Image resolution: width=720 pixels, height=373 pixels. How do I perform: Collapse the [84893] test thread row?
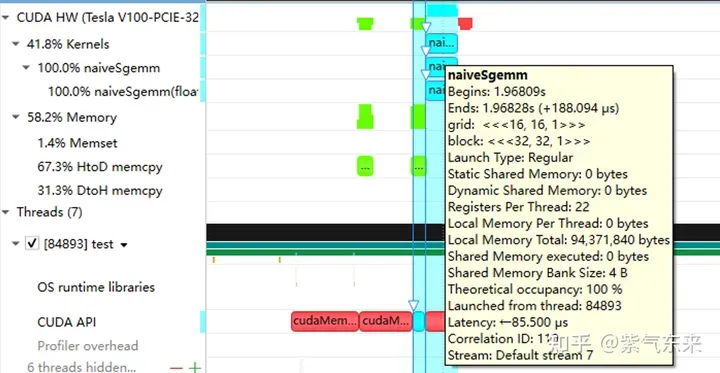click(16, 244)
